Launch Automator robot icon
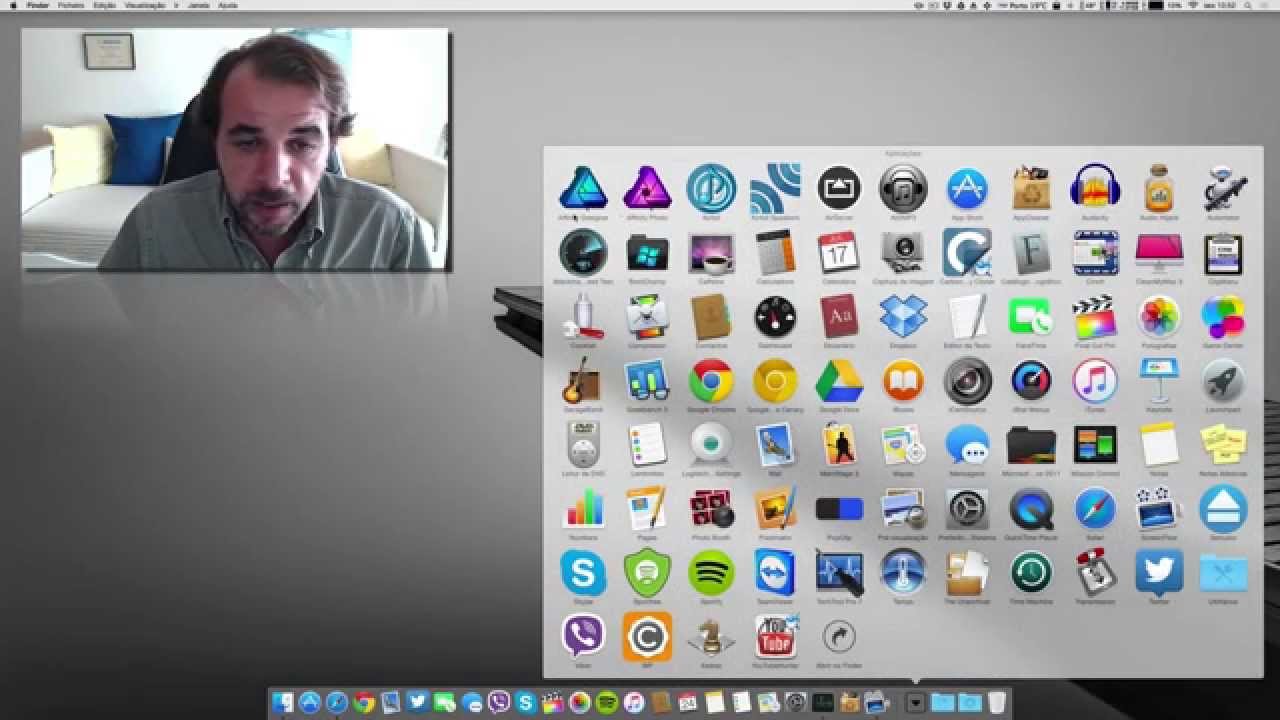Viewport: 1280px width, 720px height. tap(1223, 188)
